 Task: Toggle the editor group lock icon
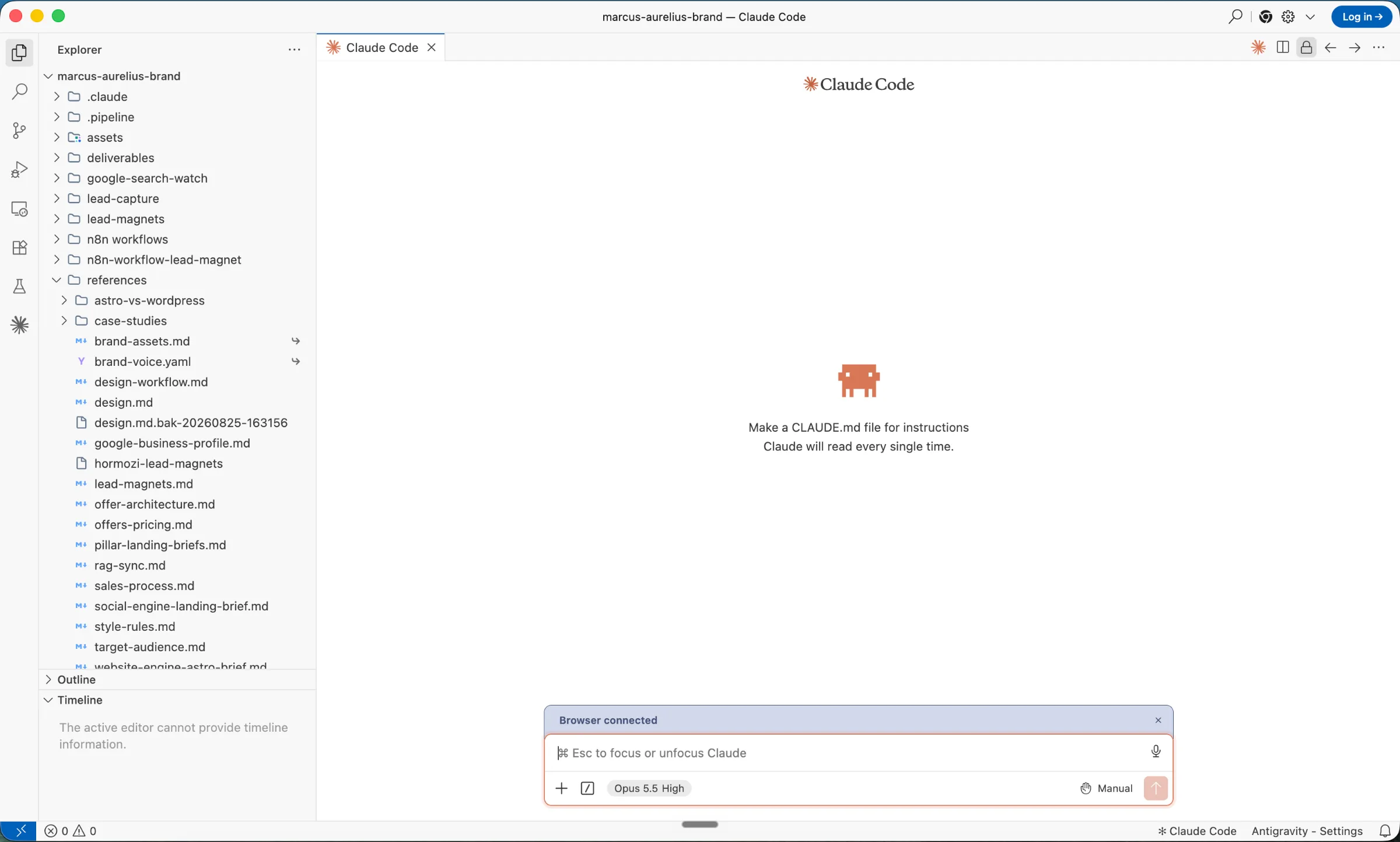(x=1306, y=47)
